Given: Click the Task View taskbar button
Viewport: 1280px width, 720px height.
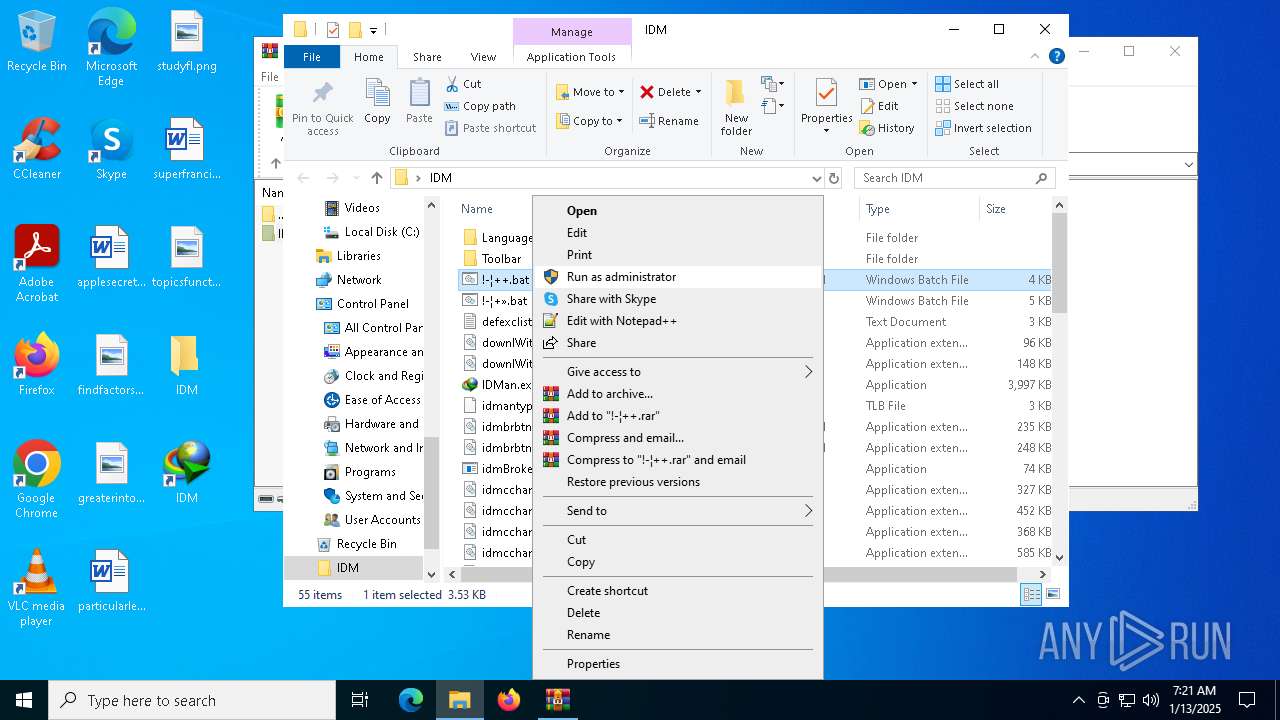Looking at the screenshot, I should pyautogui.click(x=360, y=700).
